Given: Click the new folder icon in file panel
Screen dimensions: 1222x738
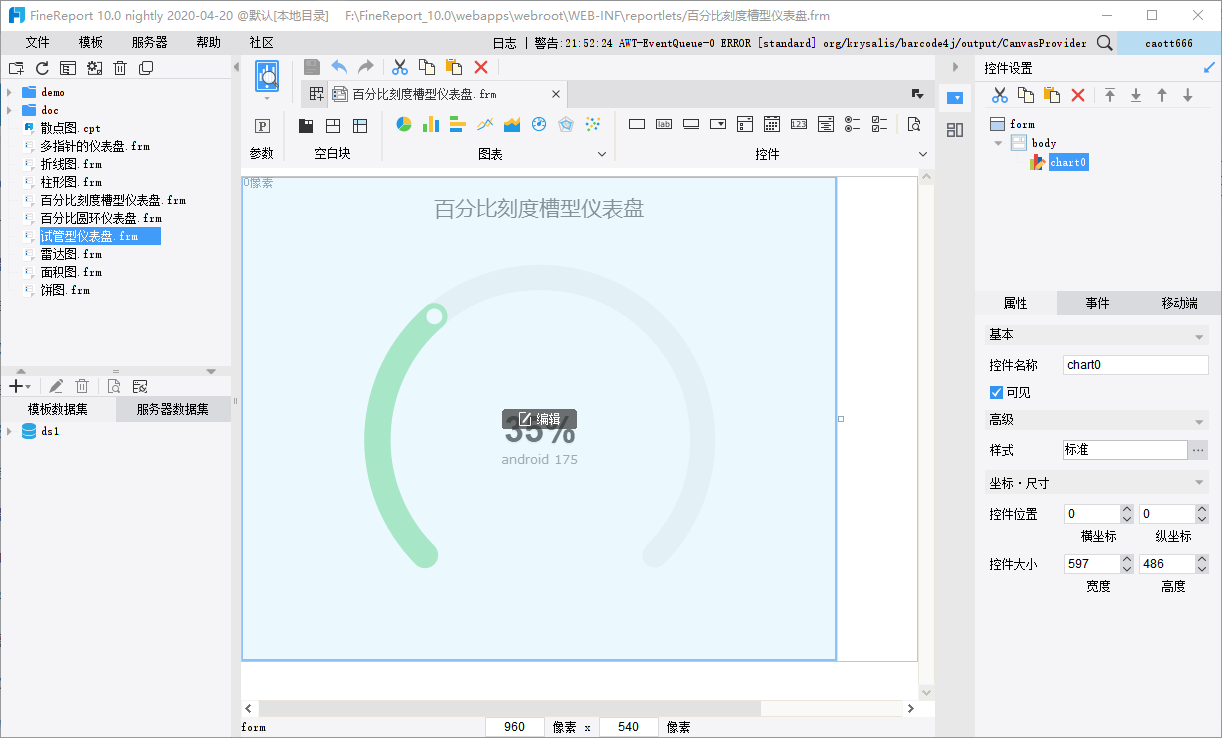Looking at the screenshot, I should pyautogui.click(x=16, y=68).
